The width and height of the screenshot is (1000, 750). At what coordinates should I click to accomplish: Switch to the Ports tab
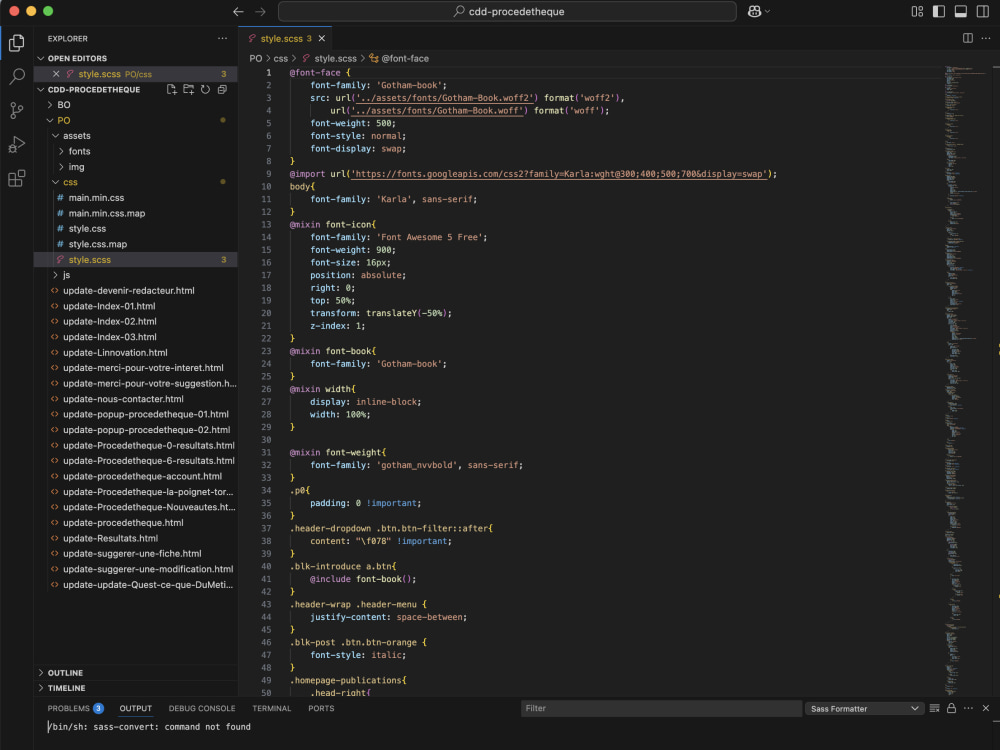pos(321,708)
